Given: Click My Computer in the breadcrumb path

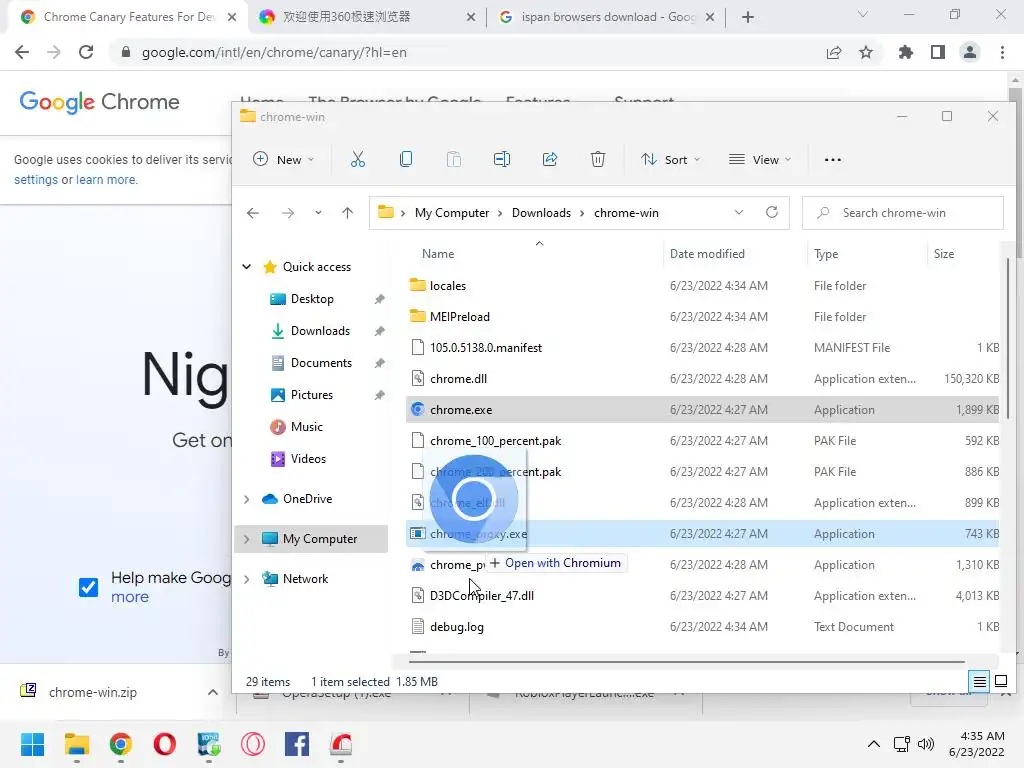Looking at the screenshot, I should coord(452,213).
